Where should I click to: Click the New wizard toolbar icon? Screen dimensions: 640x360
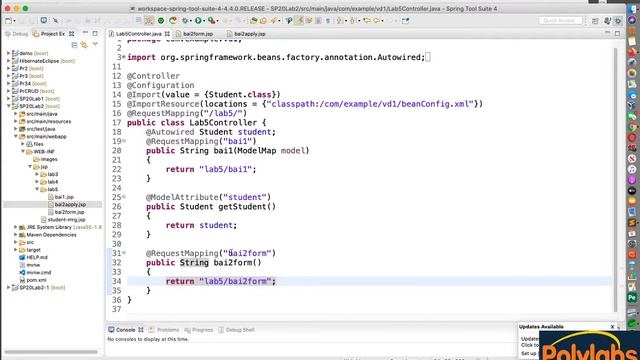tap(8, 20)
